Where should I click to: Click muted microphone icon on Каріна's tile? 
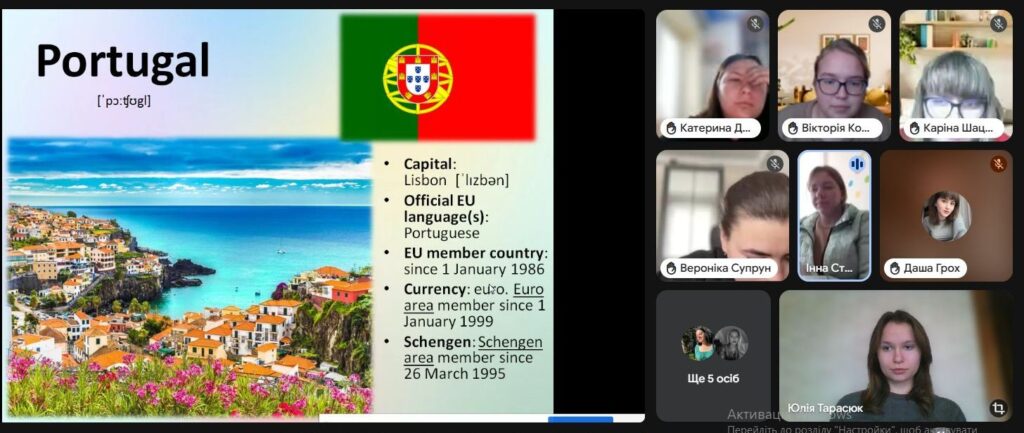998,24
